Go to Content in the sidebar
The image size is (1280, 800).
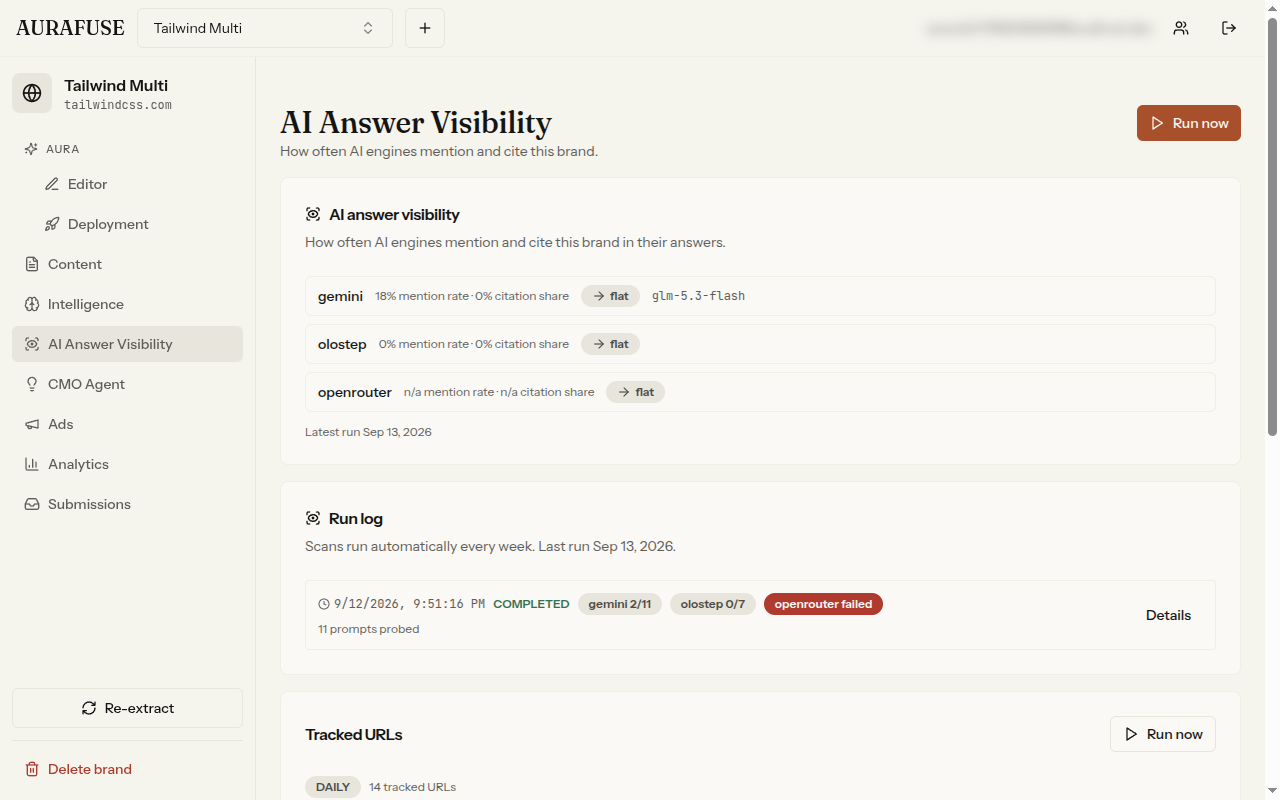click(x=127, y=264)
